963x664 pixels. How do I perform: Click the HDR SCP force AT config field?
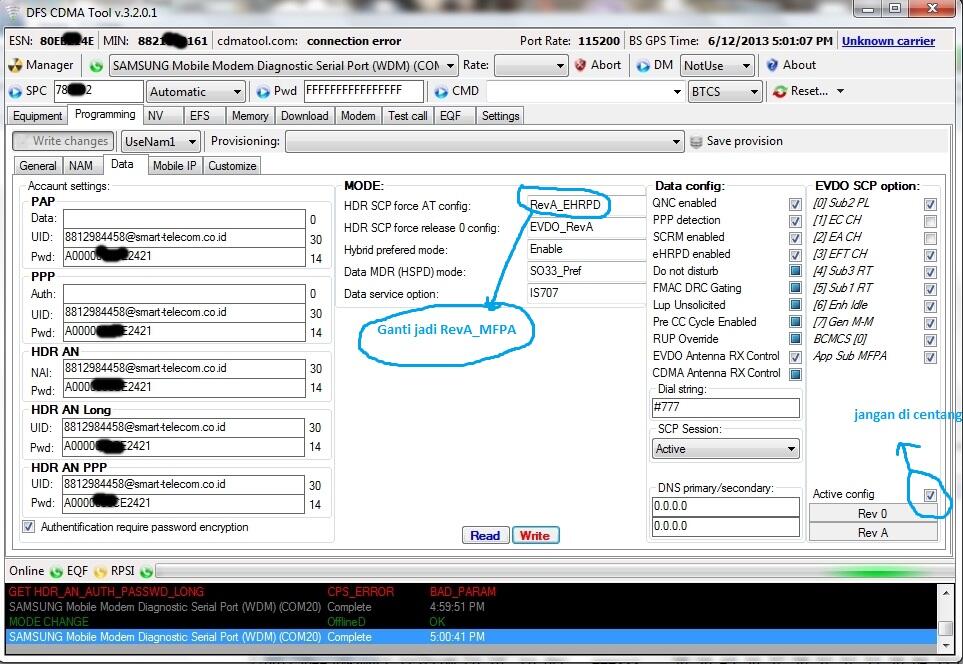pos(587,205)
